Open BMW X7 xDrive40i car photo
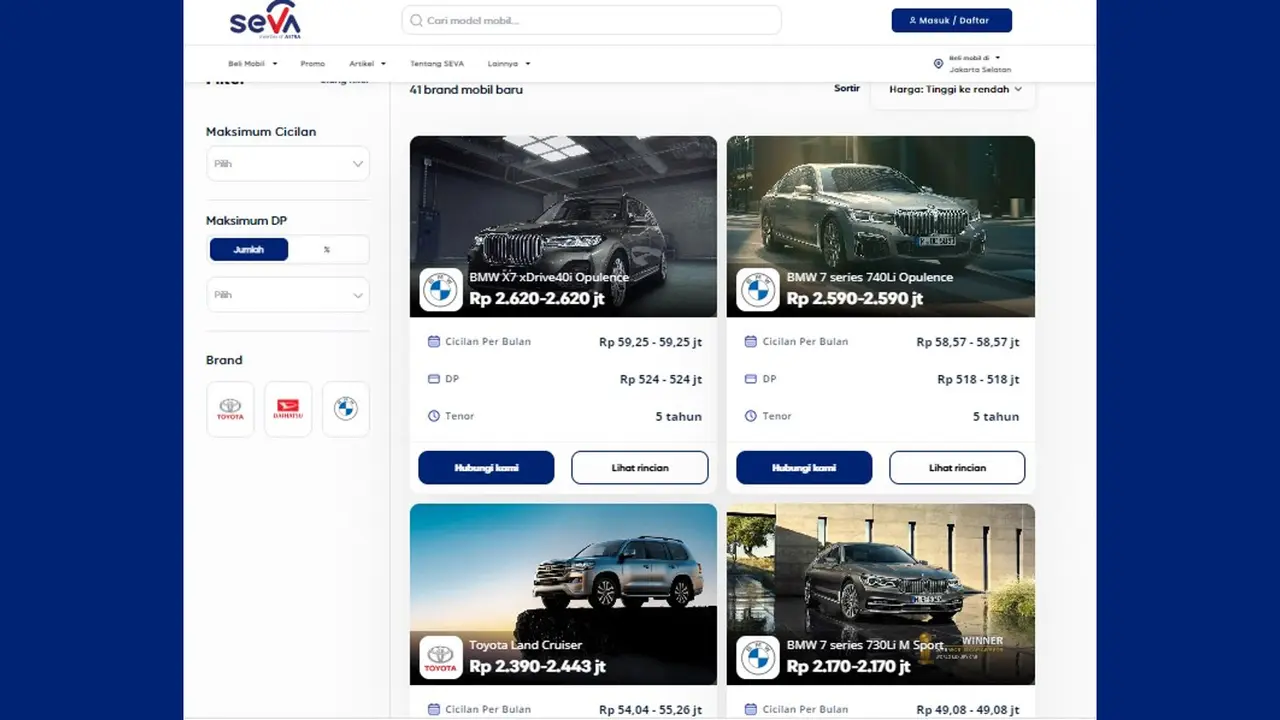1280x720 pixels. click(563, 226)
